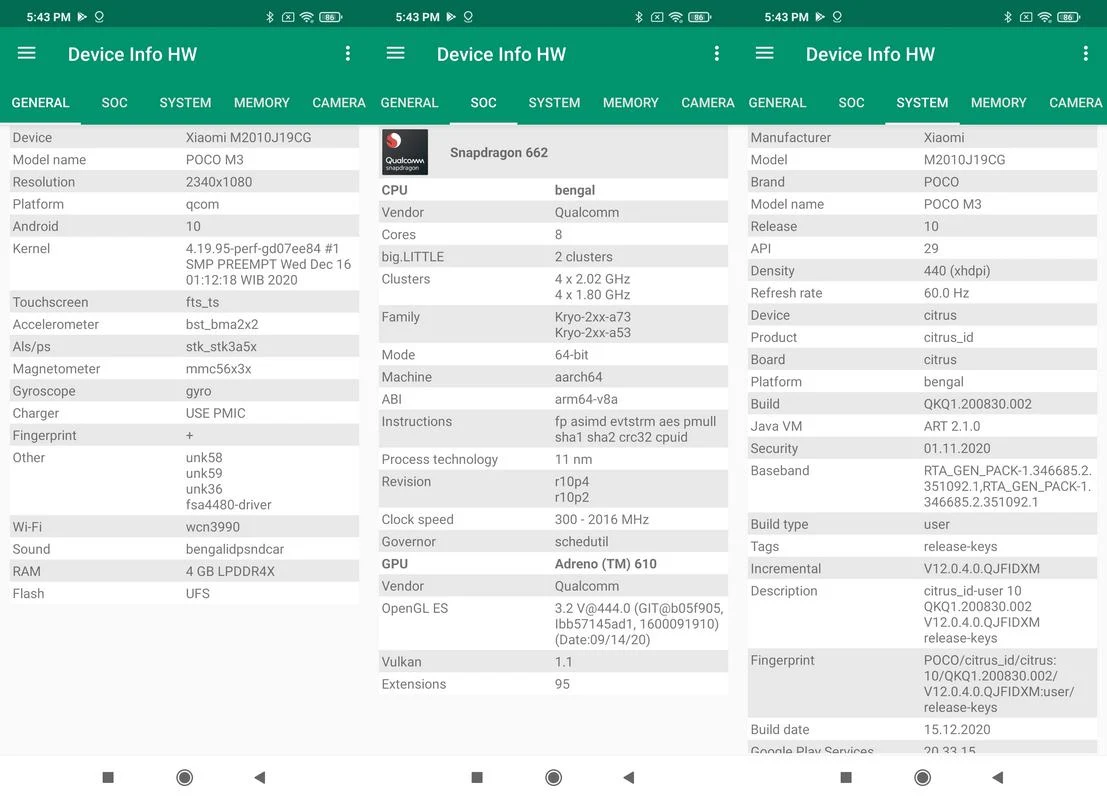
Task: Tap Refresh rate value 60.0 Hz
Action: tap(946, 293)
